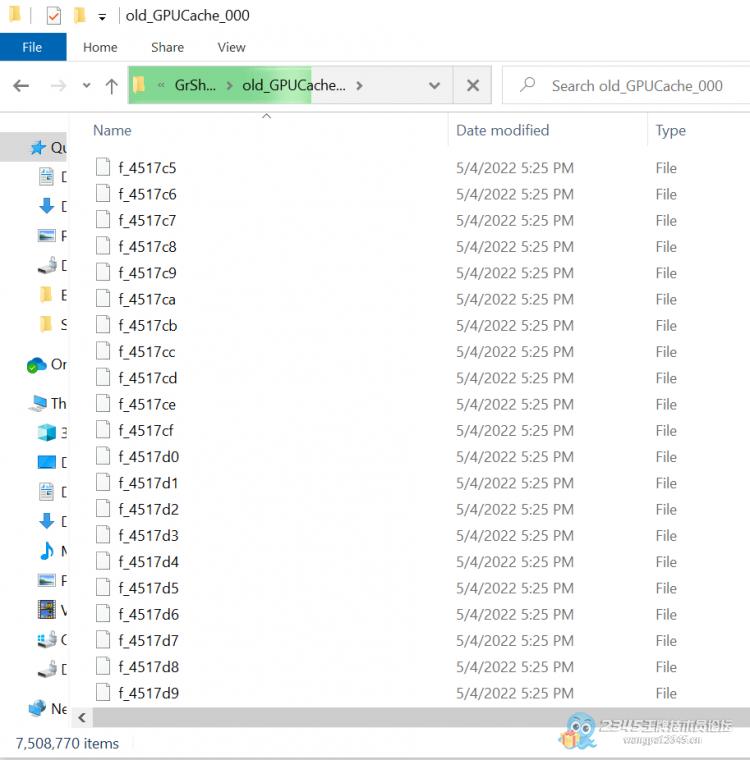Viewport: 750px width, 760px height.
Task: Select file f_4517d3
Action: coord(149,536)
